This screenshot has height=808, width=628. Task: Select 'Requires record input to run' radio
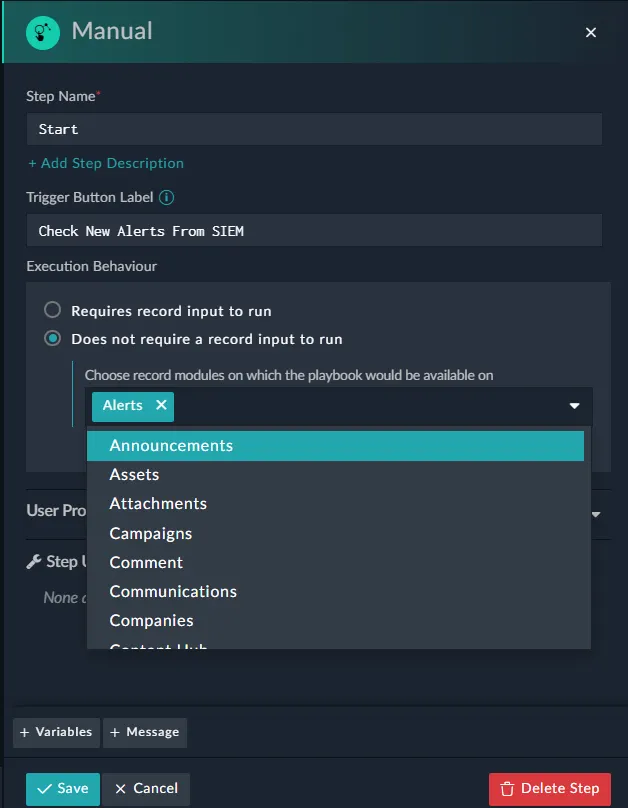point(53,311)
